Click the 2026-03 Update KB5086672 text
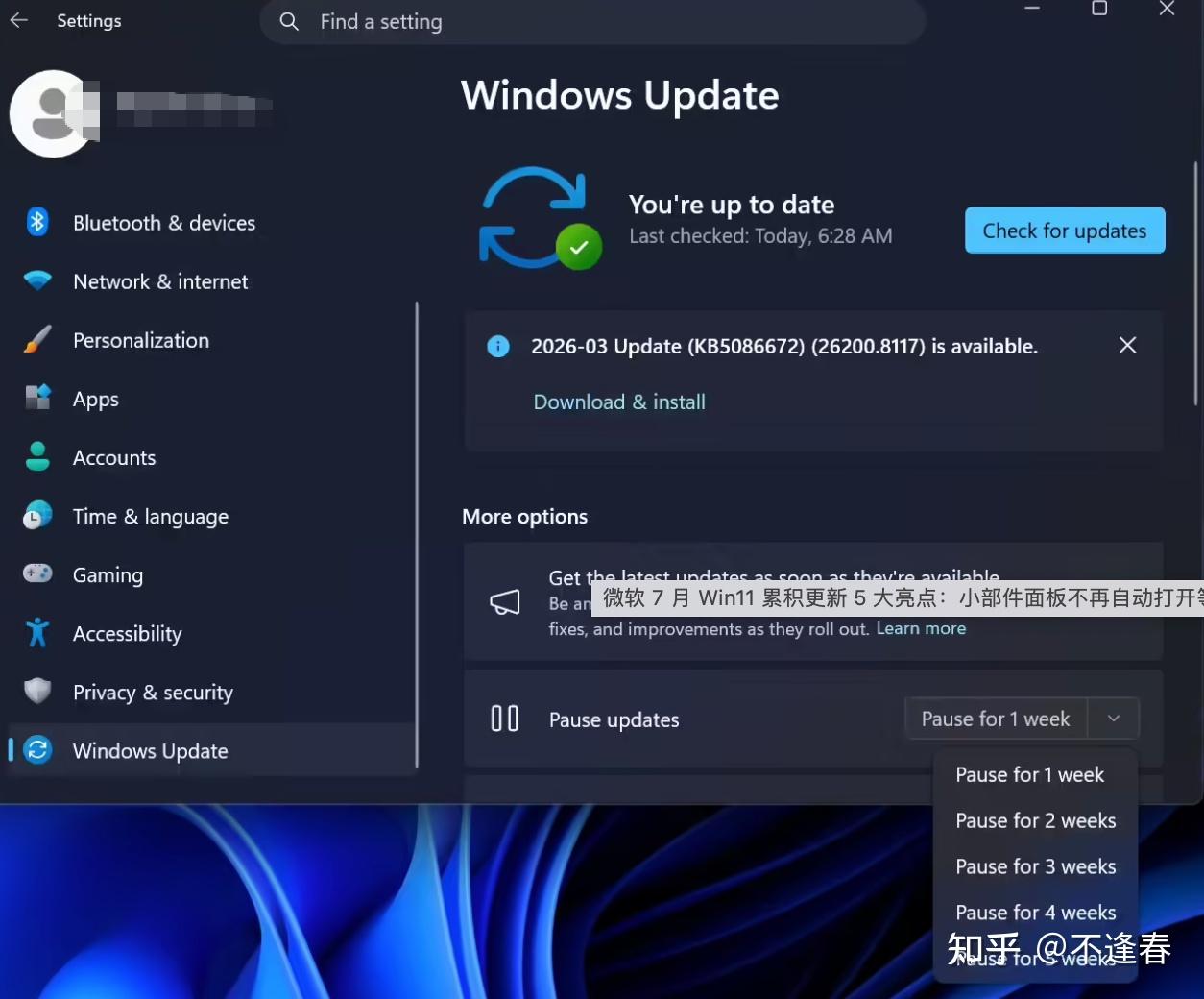The height and width of the screenshot is (999, 1204). tap(783, 346)
